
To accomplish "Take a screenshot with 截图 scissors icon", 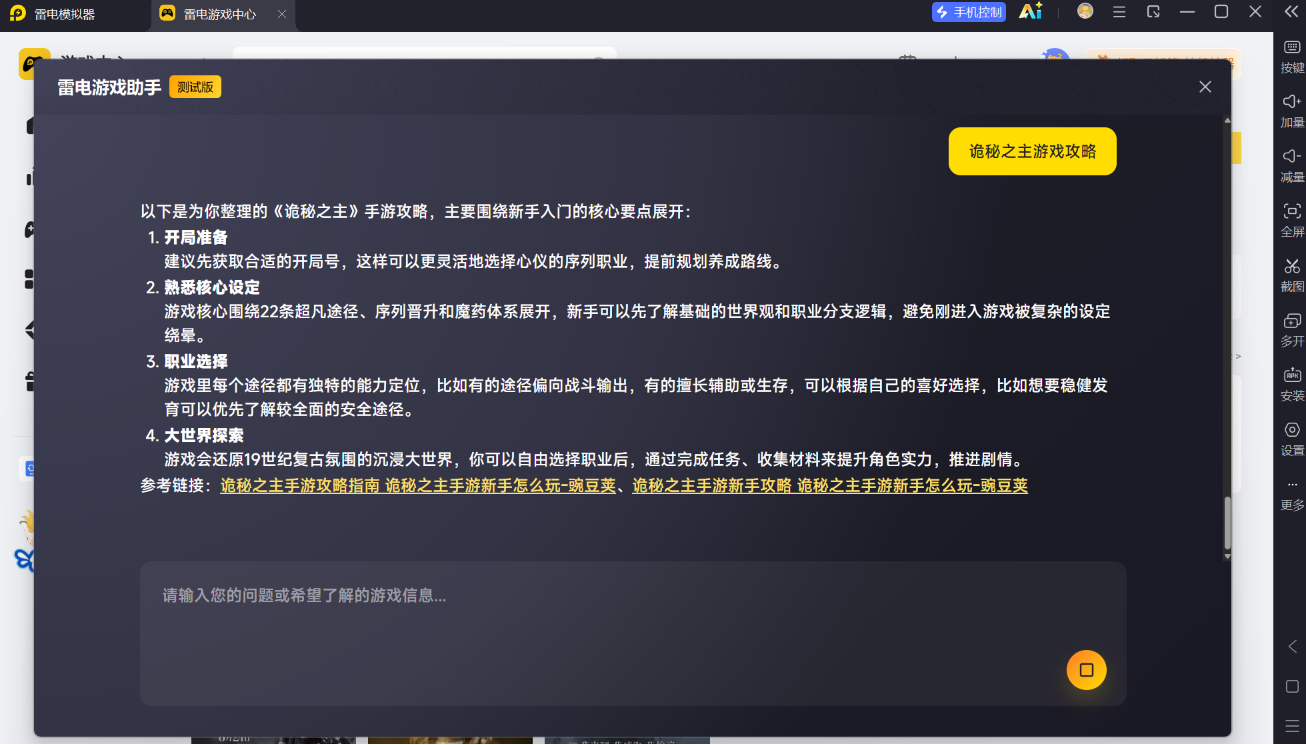I will click(x=1292, y=274).
